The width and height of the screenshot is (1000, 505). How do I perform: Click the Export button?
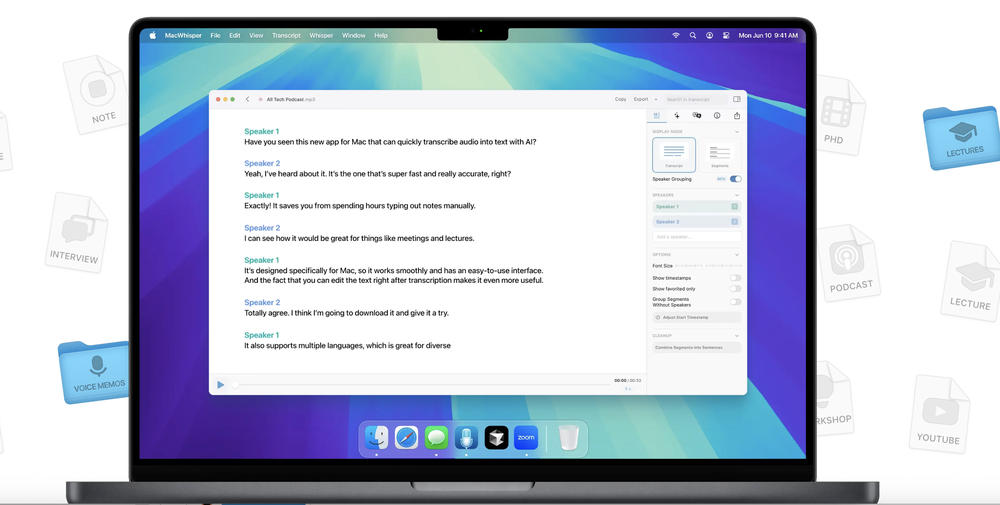click(641, 99)
